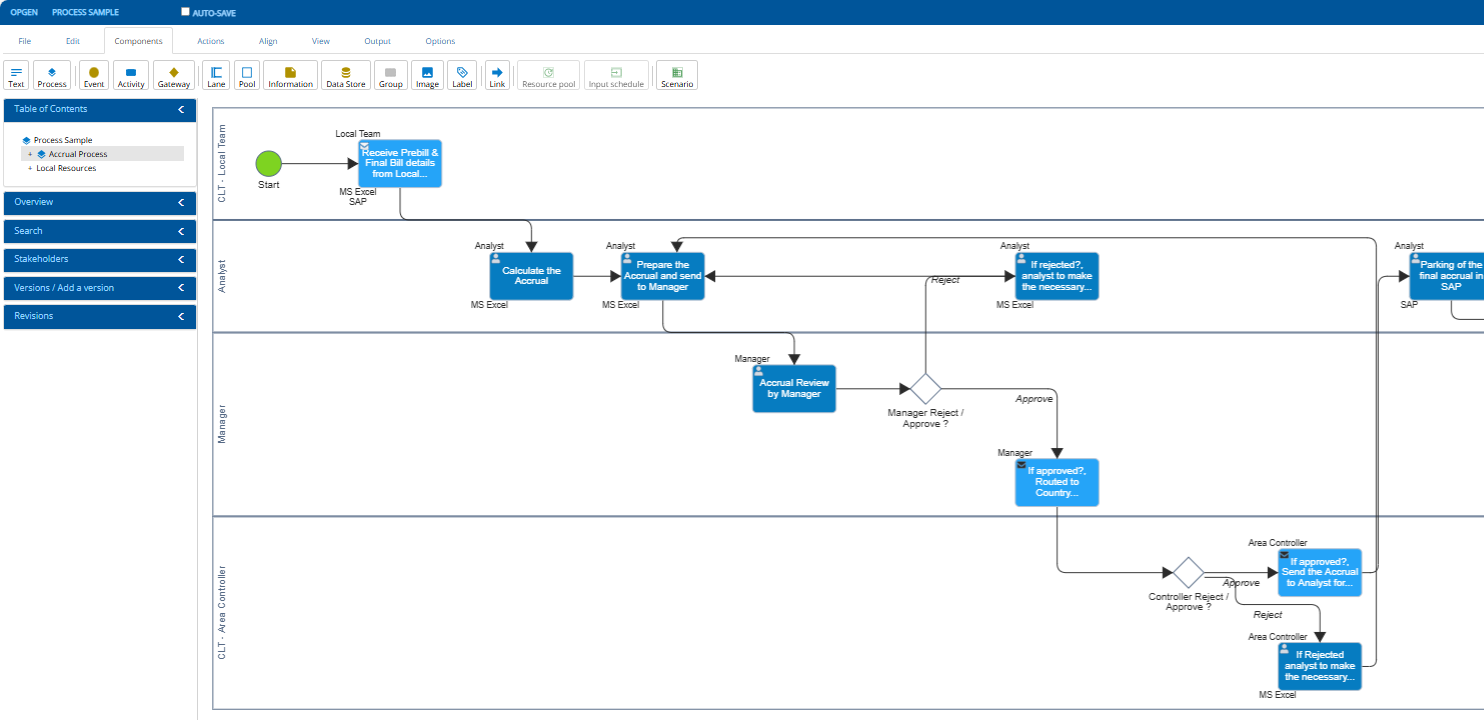Select the Activity tool
1484x720 pixels.
tap(131, 76)
